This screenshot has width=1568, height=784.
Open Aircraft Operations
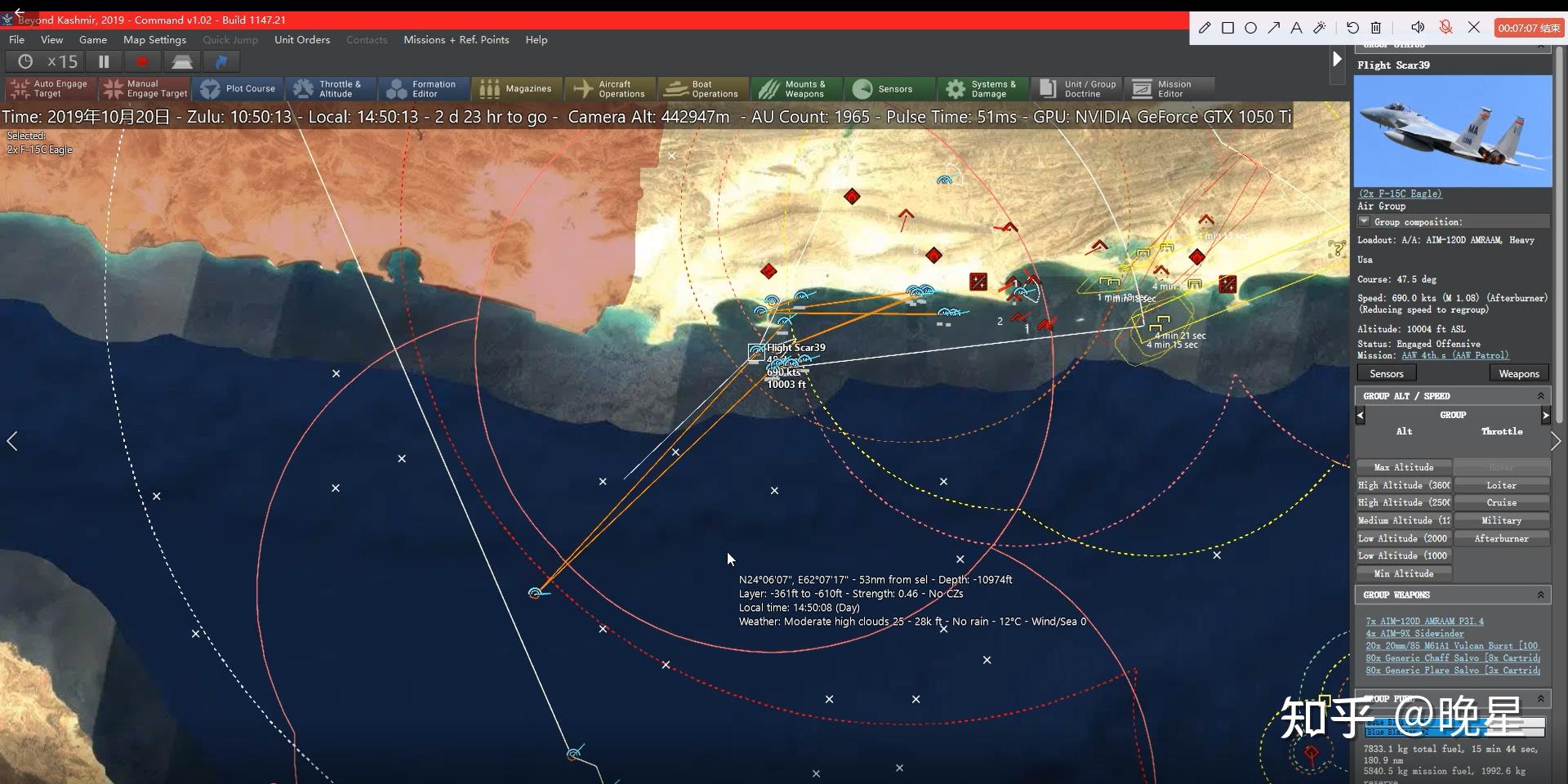pyautogui.click(x=611, y=88)
